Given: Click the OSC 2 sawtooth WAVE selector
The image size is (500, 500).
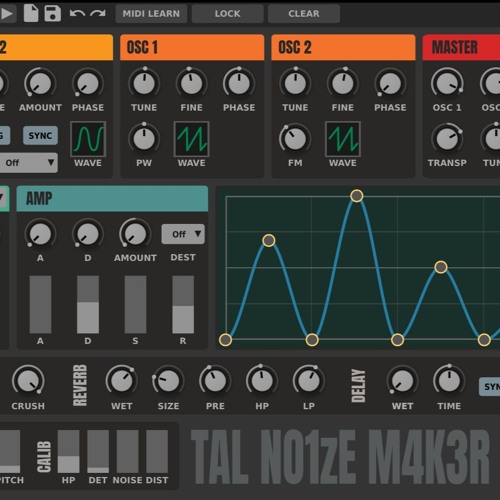Looking at the screenshot, I should [343, 139].
